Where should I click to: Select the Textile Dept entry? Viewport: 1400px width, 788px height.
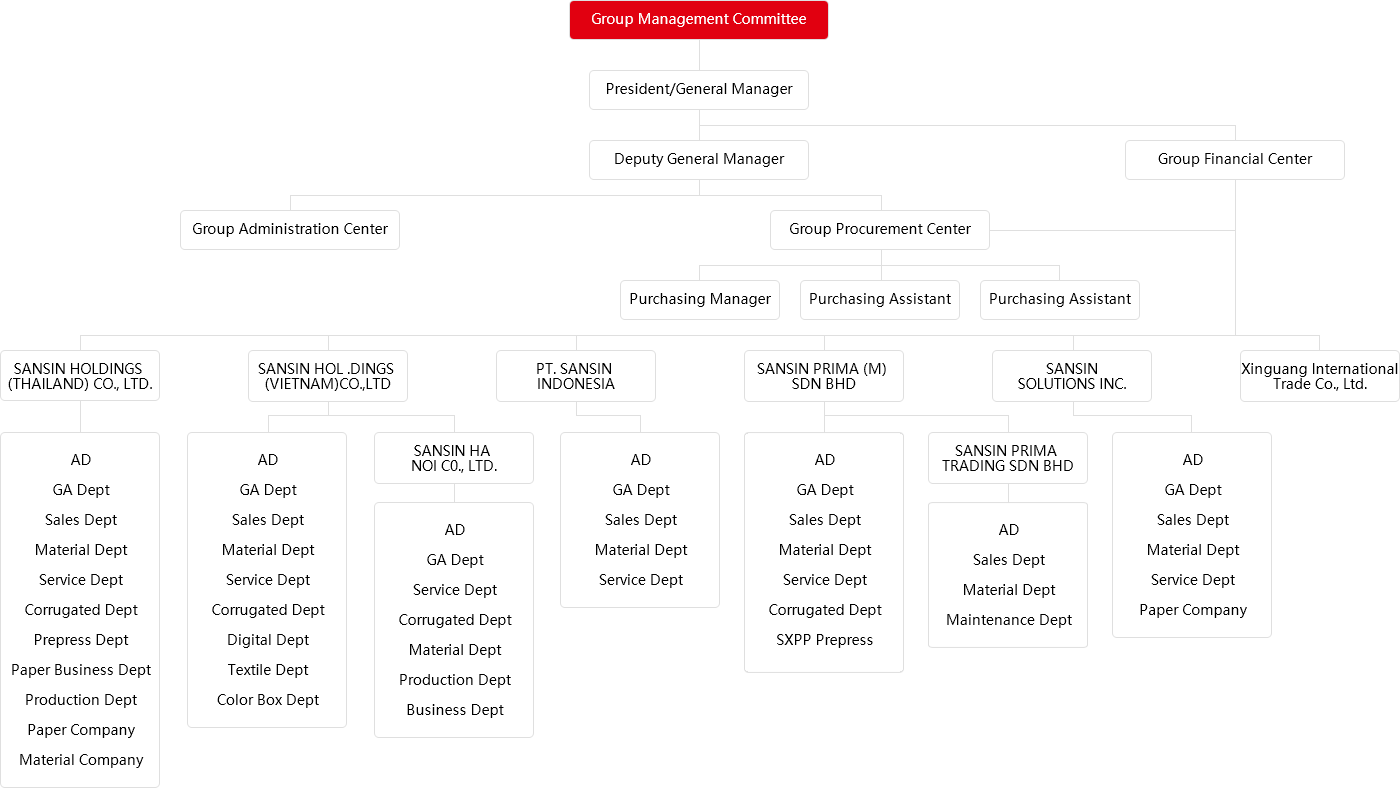(268, 670)
